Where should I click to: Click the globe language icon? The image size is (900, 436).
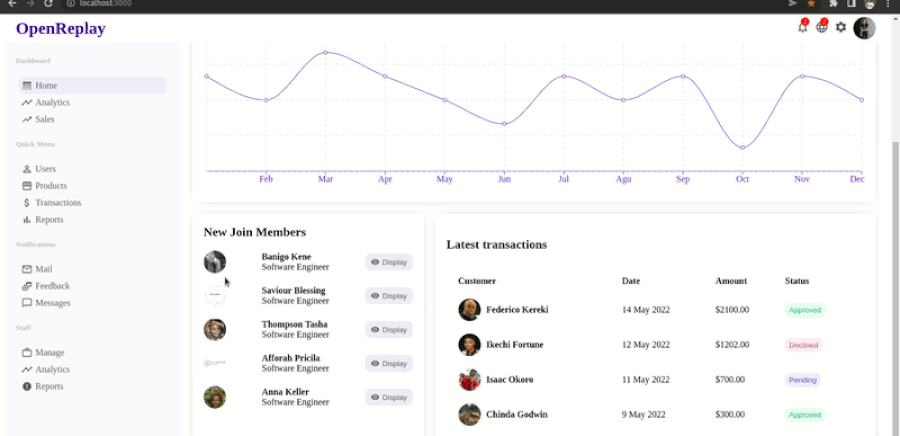822,27
